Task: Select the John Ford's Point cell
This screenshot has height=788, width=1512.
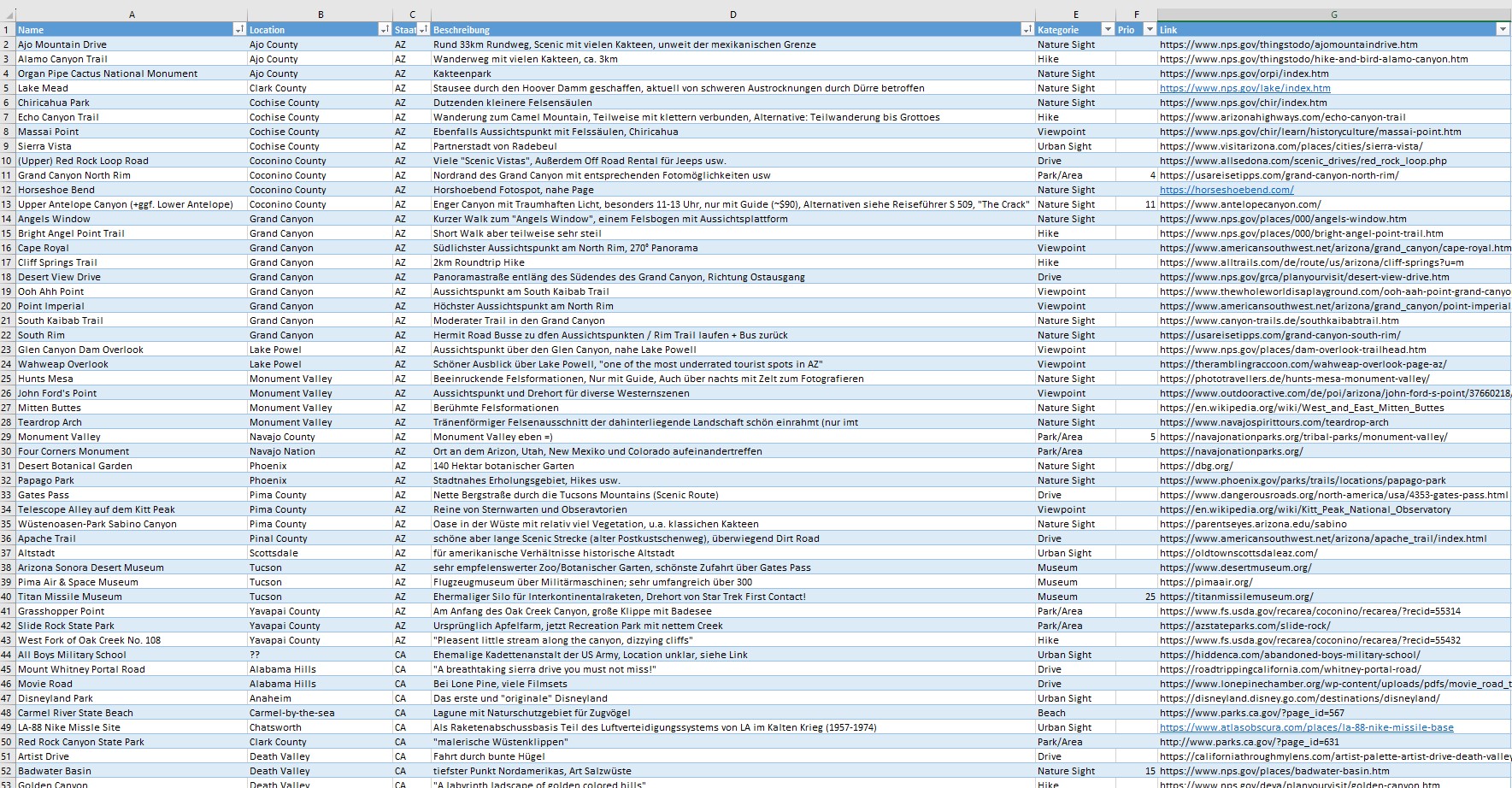Action: 132,393
